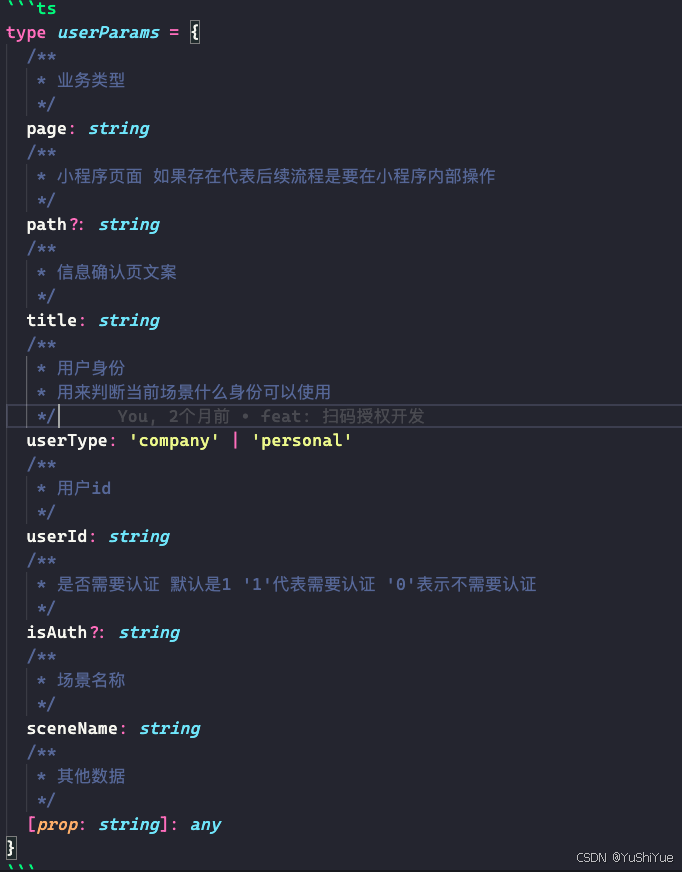Image resolution: width=682 pixels, height=872 pixels.
Task: Click the union pipe between company and personal
Action: point(235,440)
